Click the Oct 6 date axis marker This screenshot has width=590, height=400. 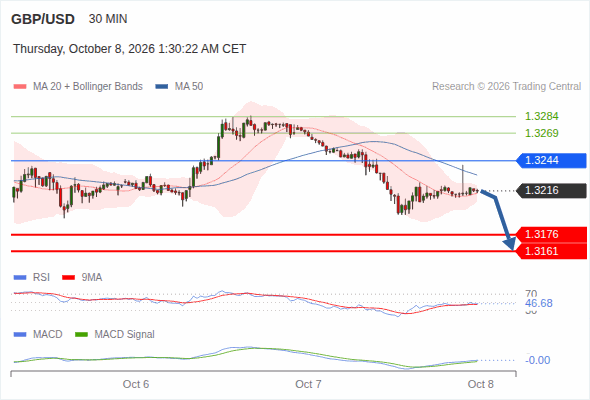(136, 384)
